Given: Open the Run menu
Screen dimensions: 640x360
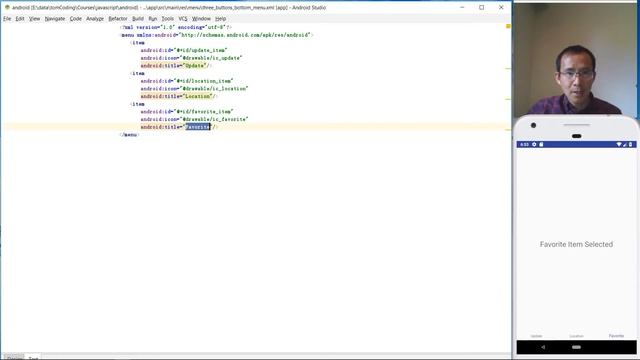Looking at the screenshot, I should [153, 19].
